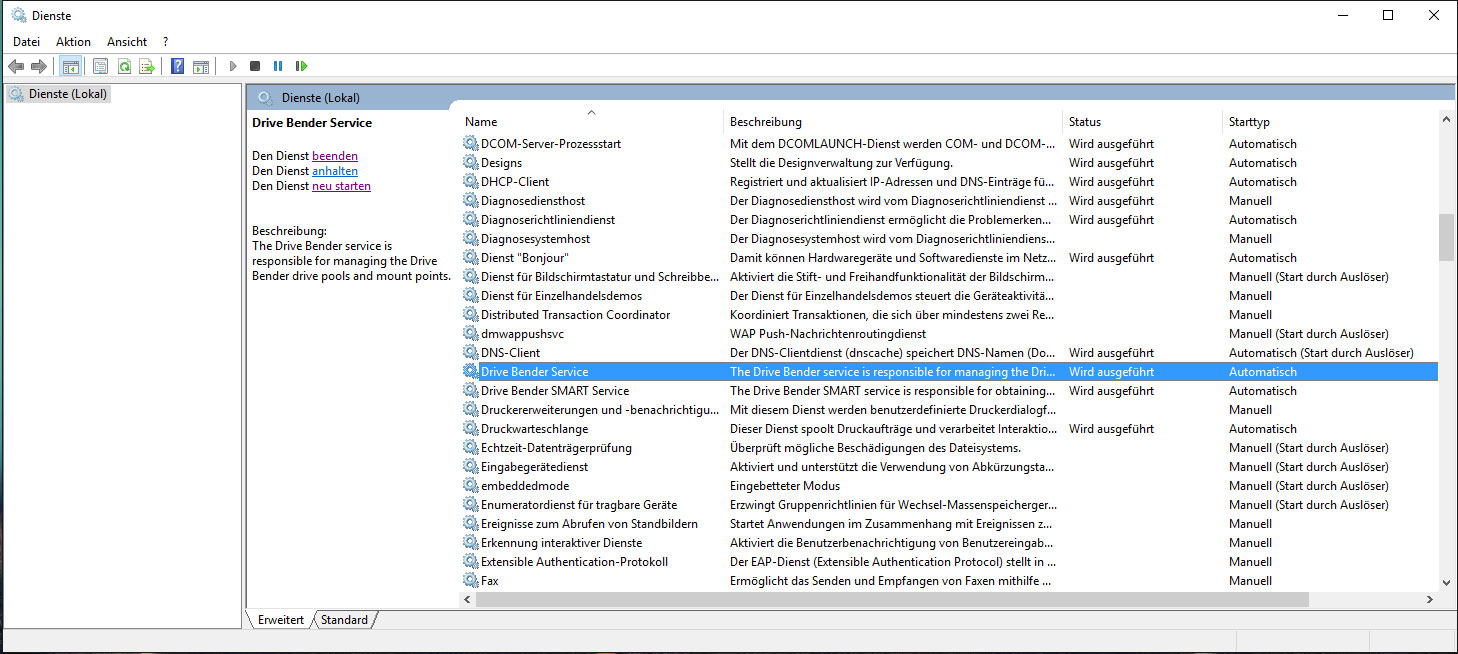Open the Aktion menu
The width and height of the screenshot is (1458, 654).
point(73,42)
